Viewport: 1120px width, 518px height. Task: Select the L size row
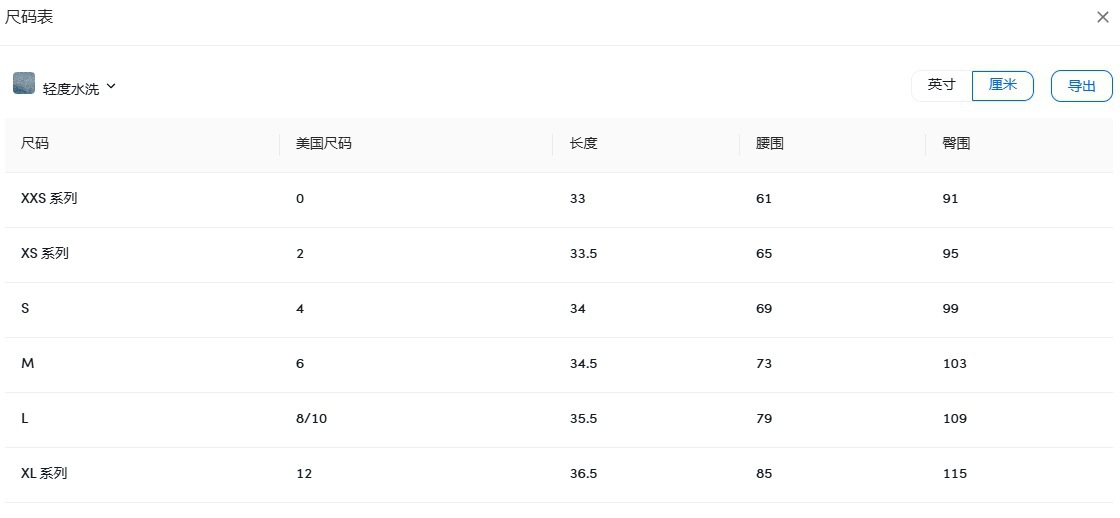25,418
